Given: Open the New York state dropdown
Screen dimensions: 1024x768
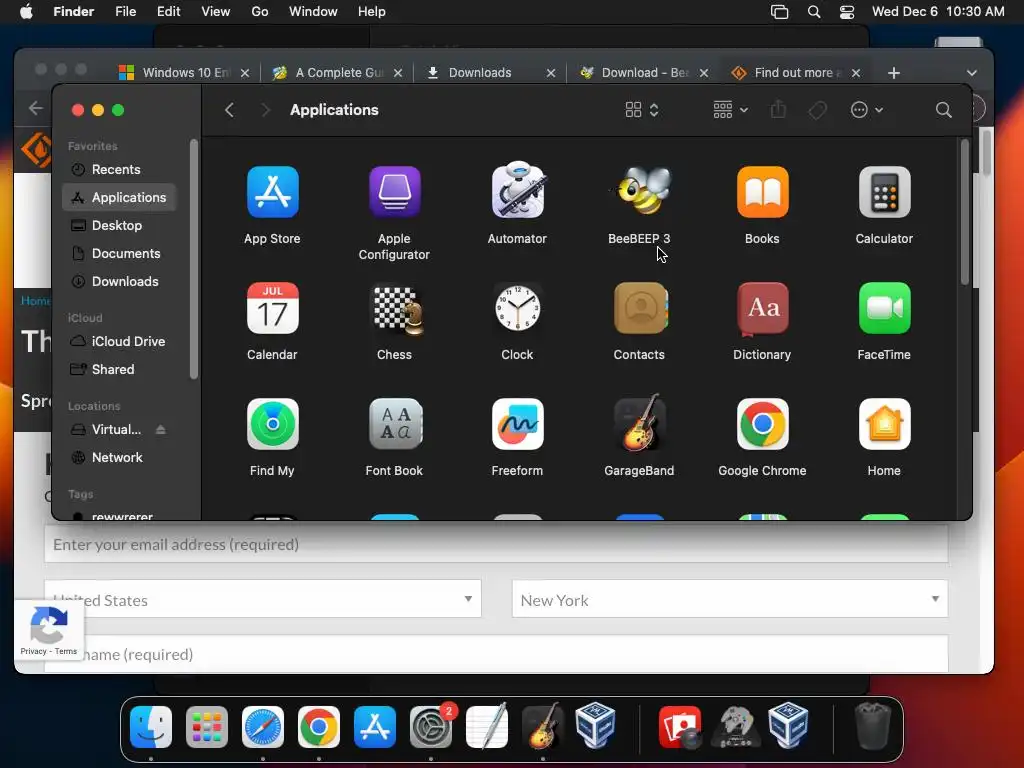Looking at the screenshot, I should pos(729,599).
